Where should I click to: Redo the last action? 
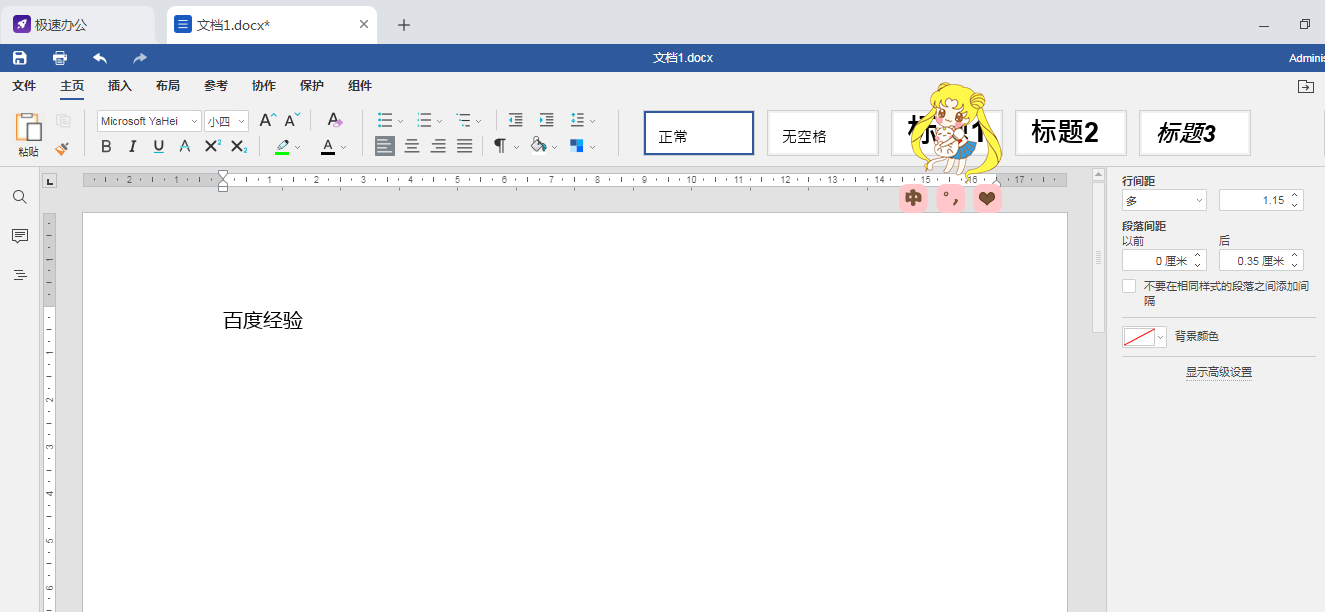tap(140, 58)
